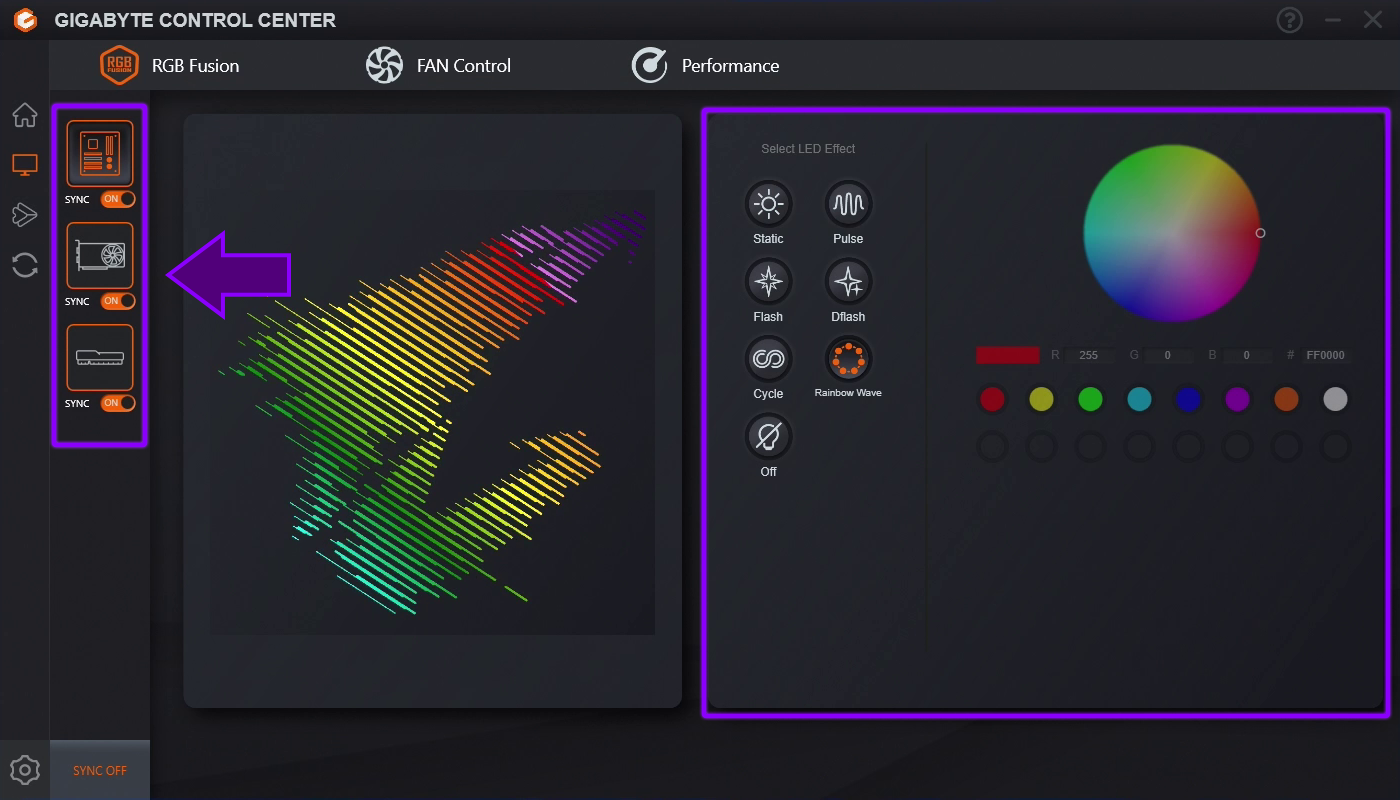This screenshot has width=1400, height=800.
Task: Enable the Rainbow Wave effect
Action: 847,360
